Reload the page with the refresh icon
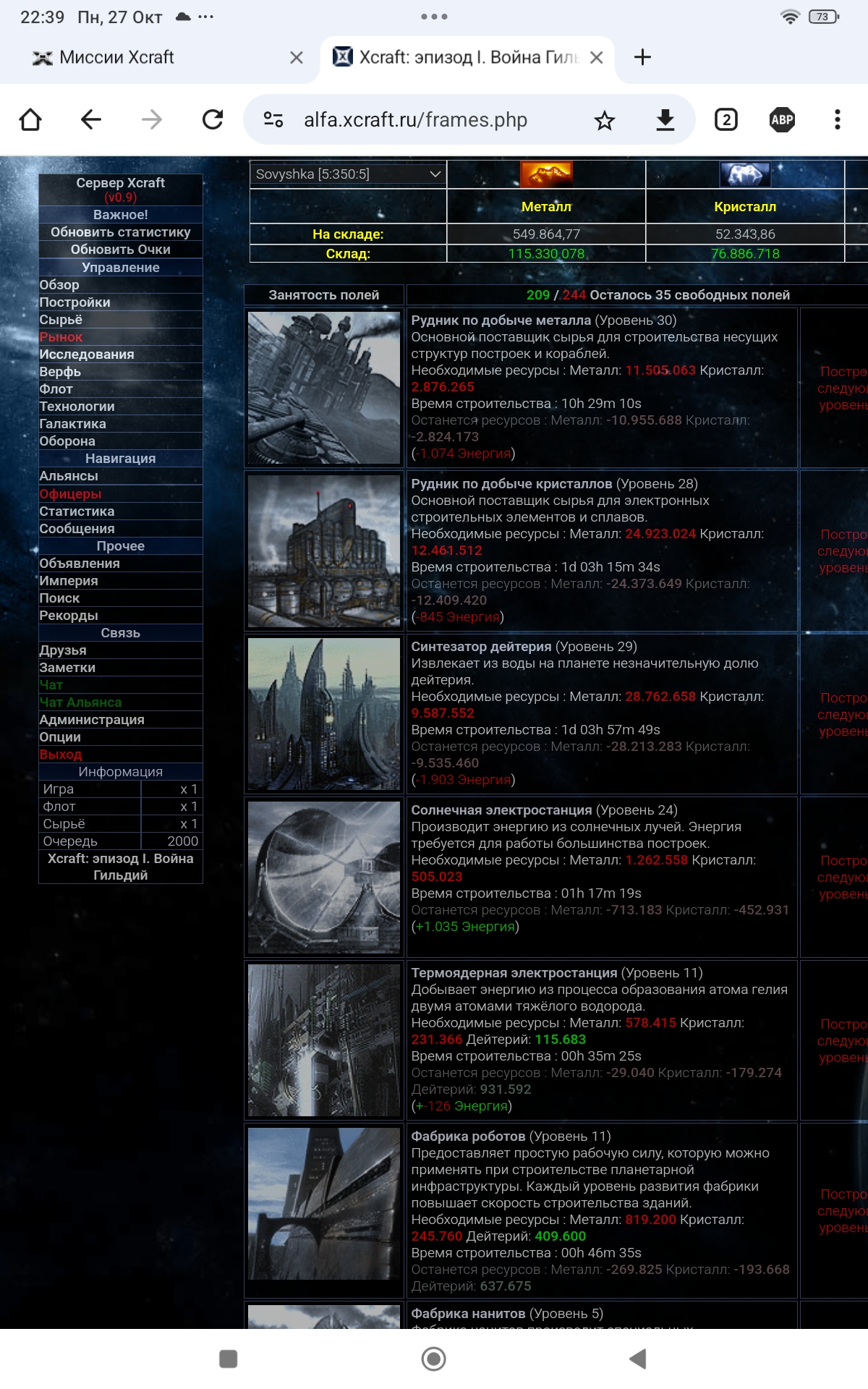The width and height of the screenshot is (868, 1389). (x=213, y=119)
